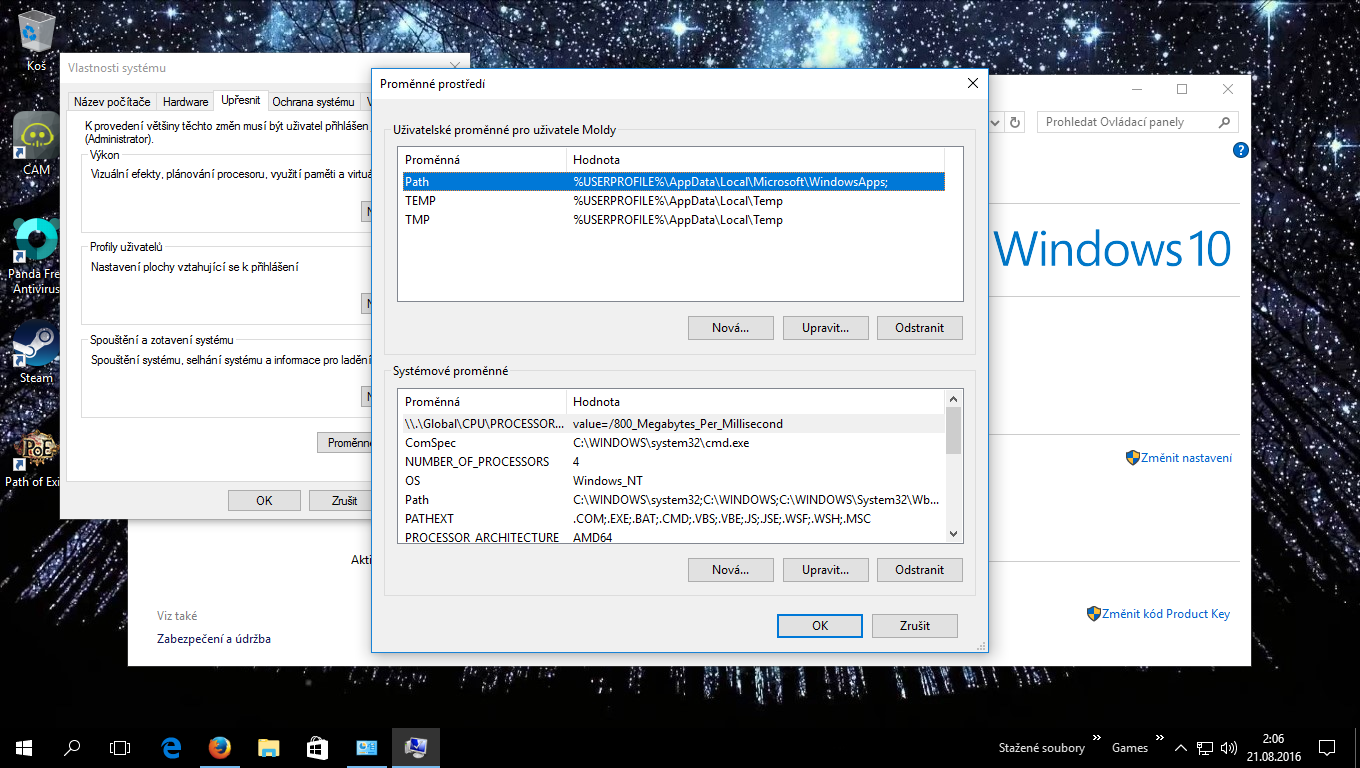Click the blue help question mark icon
The image size is (1360, 768).
point(1241,151)
